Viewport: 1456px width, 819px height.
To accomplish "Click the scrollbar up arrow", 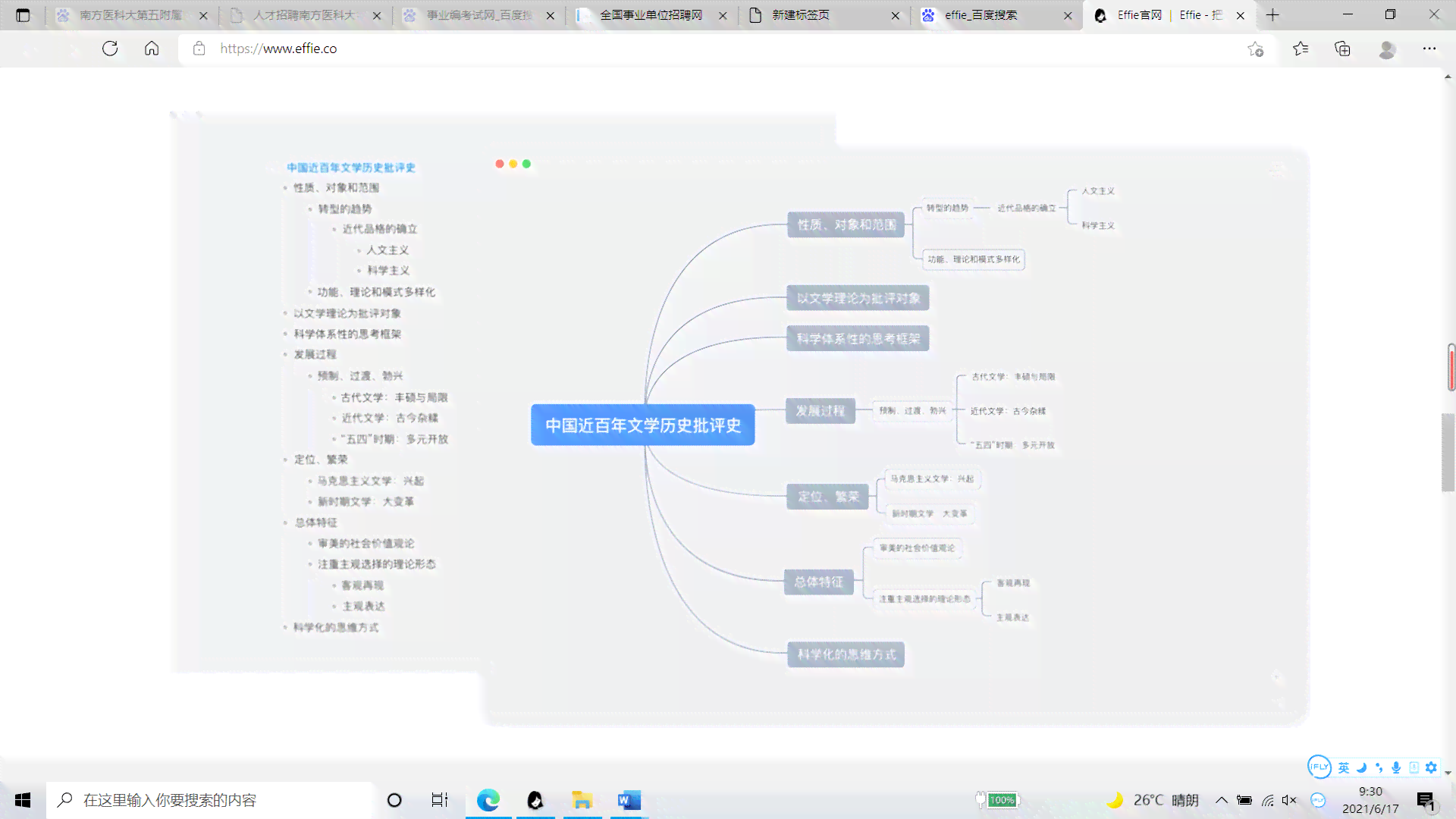I will [x=1448, y=77].
